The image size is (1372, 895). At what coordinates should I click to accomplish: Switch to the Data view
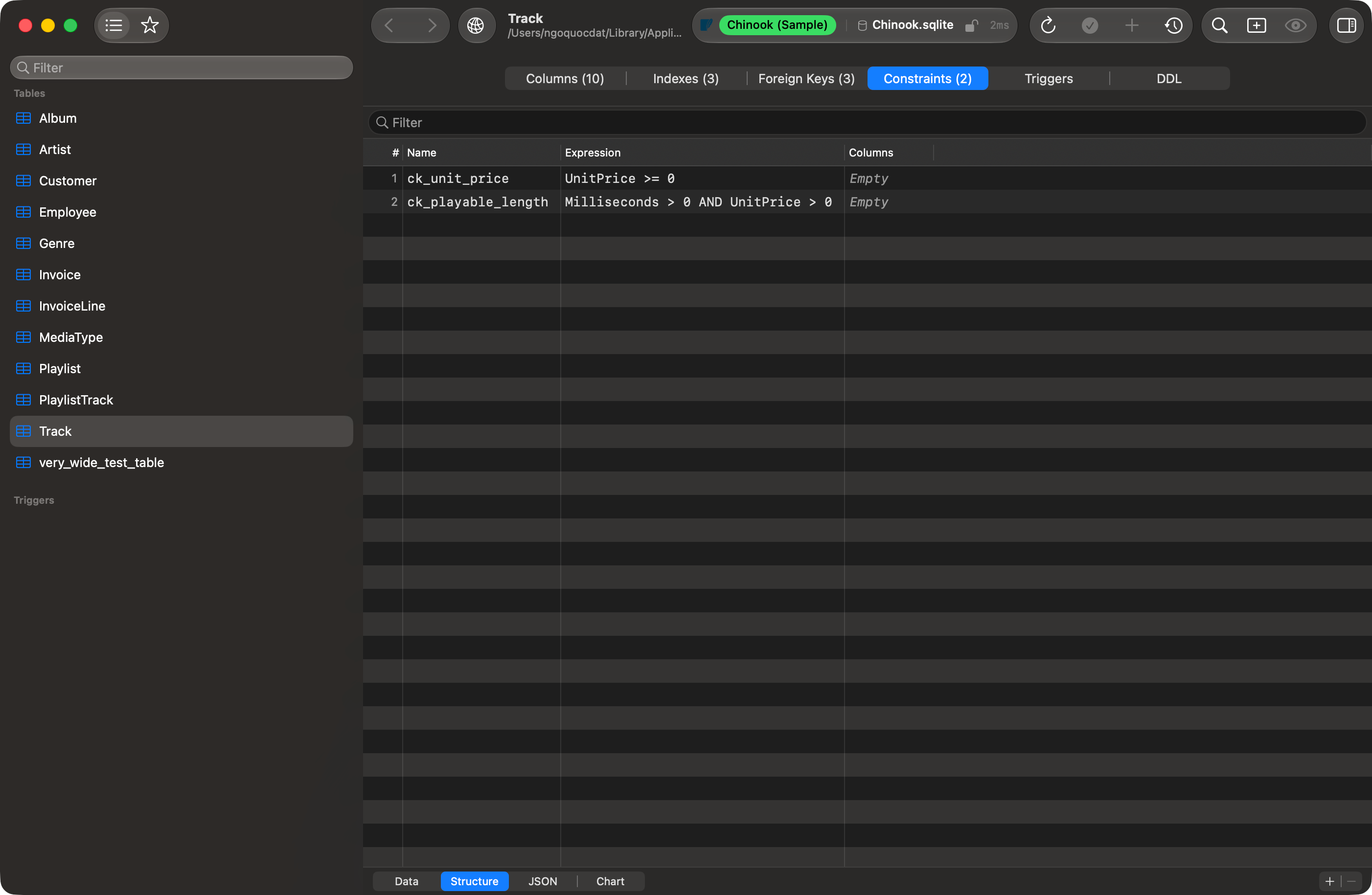point(407,881)
